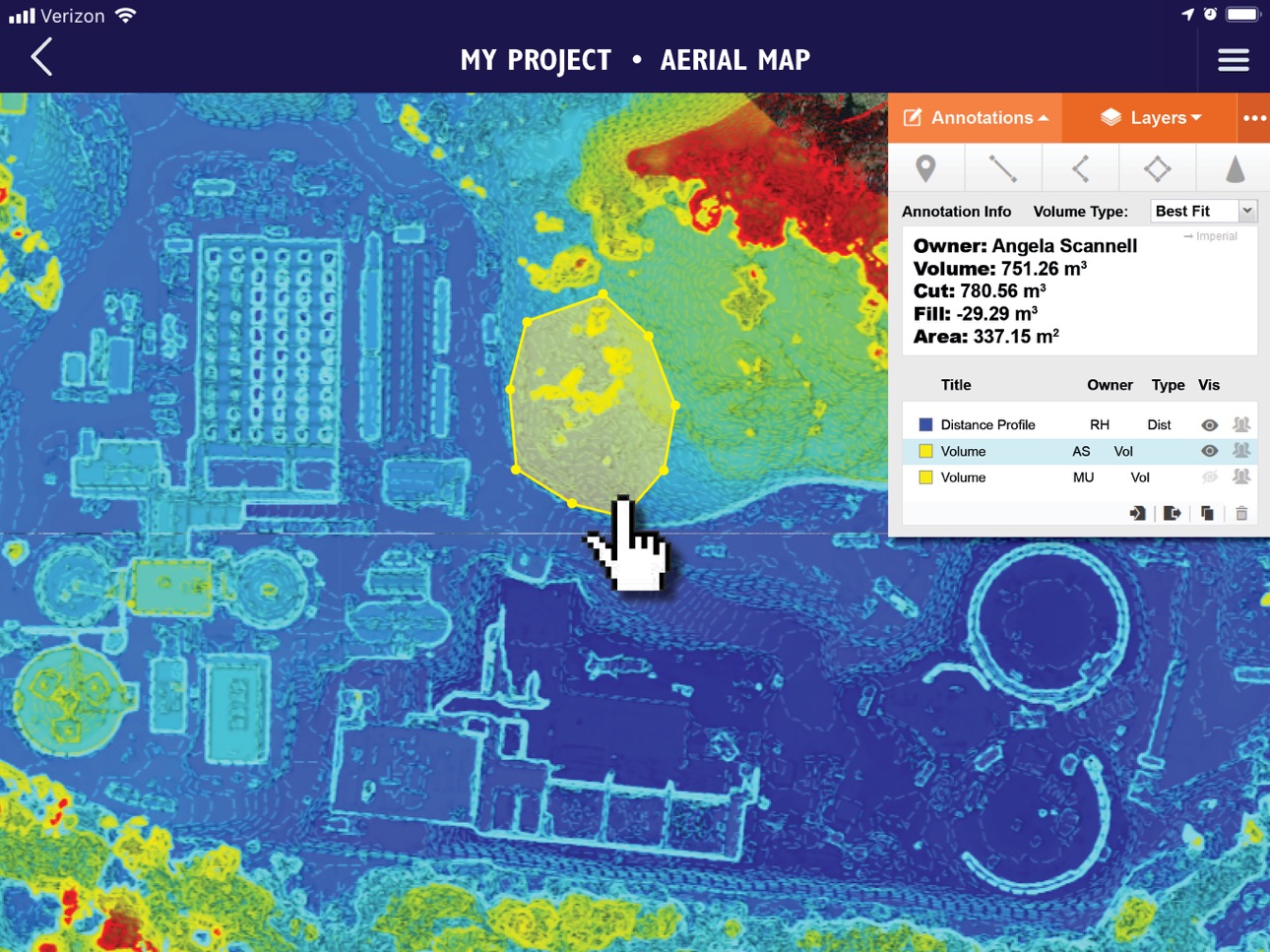Select the diamond polygon area tool
Screen dimensions: 1270x952
click(1158, 168)
